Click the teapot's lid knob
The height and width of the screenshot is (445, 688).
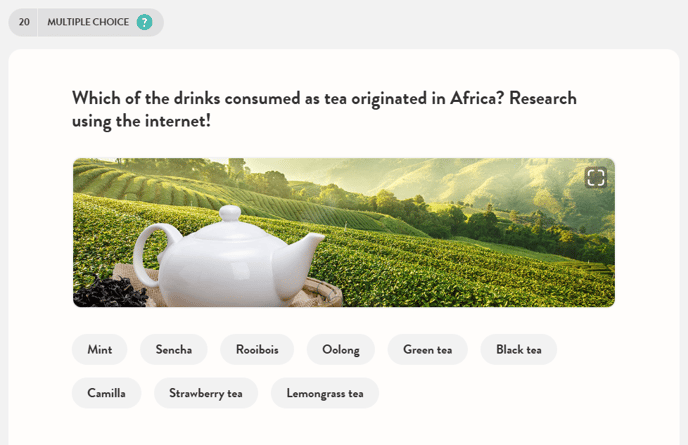pyautogui.click(x=230, y=212)
